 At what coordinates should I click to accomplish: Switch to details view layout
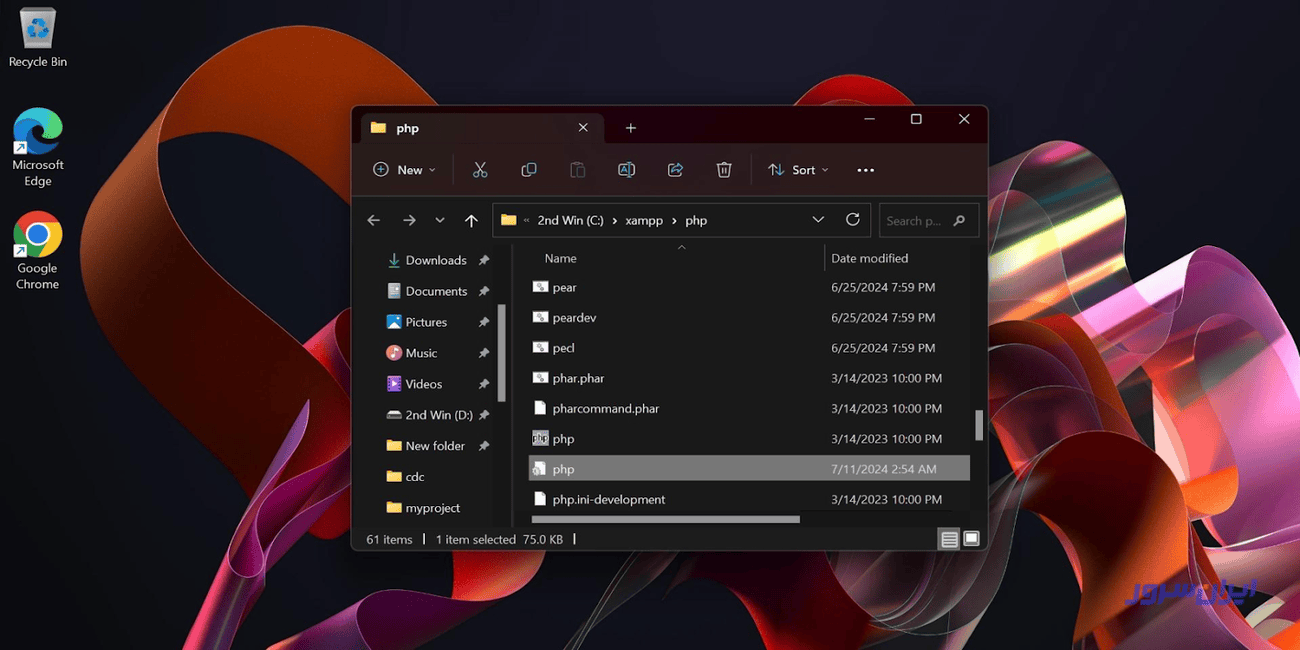click(948, 539)
